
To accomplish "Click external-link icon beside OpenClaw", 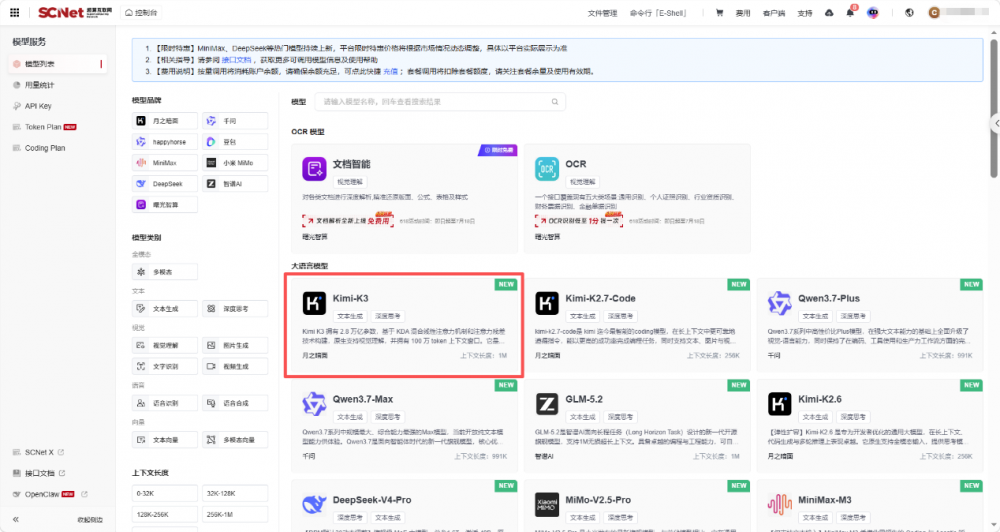I will coord(84,494).
